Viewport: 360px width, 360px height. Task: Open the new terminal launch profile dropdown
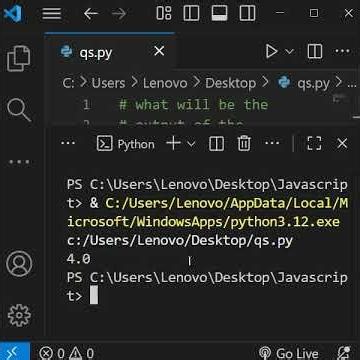191,144
